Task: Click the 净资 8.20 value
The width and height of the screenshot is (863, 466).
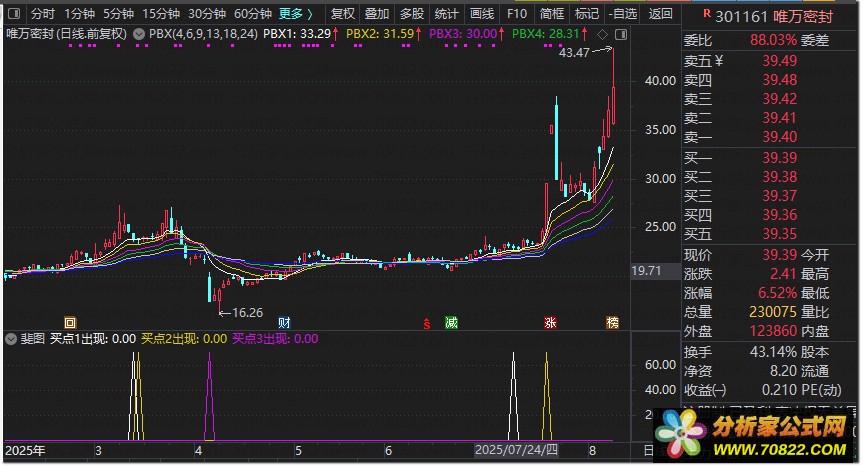Action: point(783,371)
